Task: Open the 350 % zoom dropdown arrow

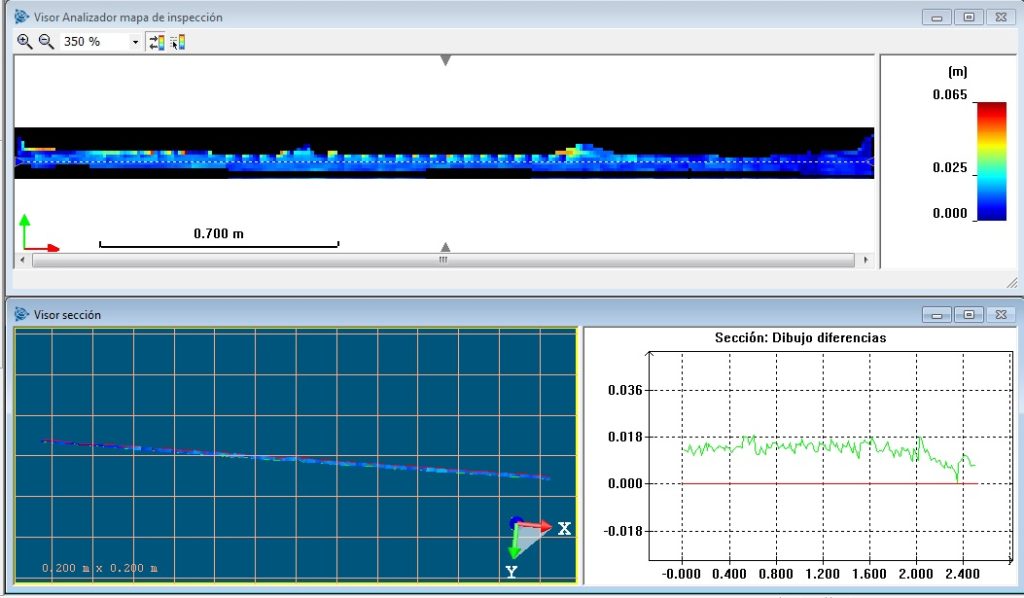Action: pos(135,42)
